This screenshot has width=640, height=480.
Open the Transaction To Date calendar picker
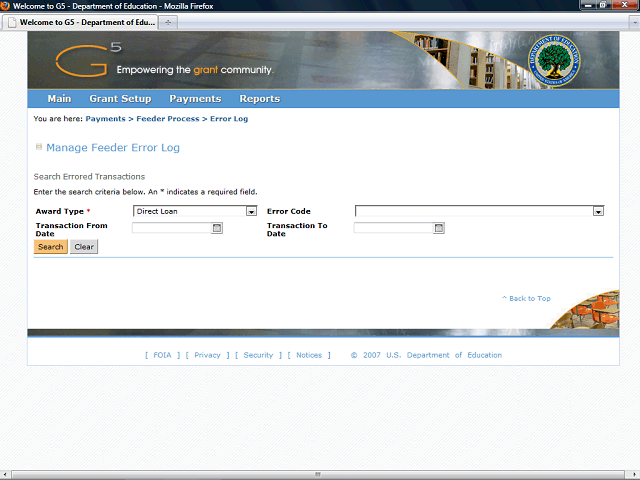[x=439, y=228]
